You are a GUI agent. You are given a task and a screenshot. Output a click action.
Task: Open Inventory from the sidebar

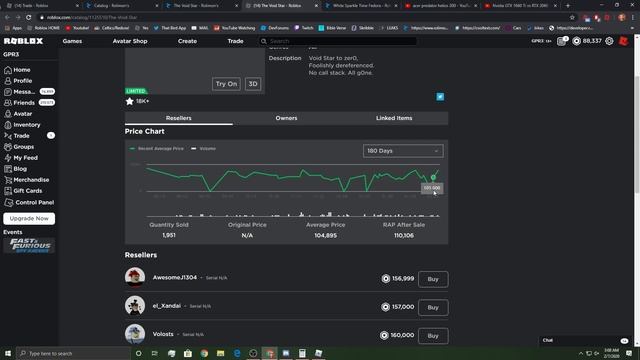pyautogui.click(x=22, y=125)
